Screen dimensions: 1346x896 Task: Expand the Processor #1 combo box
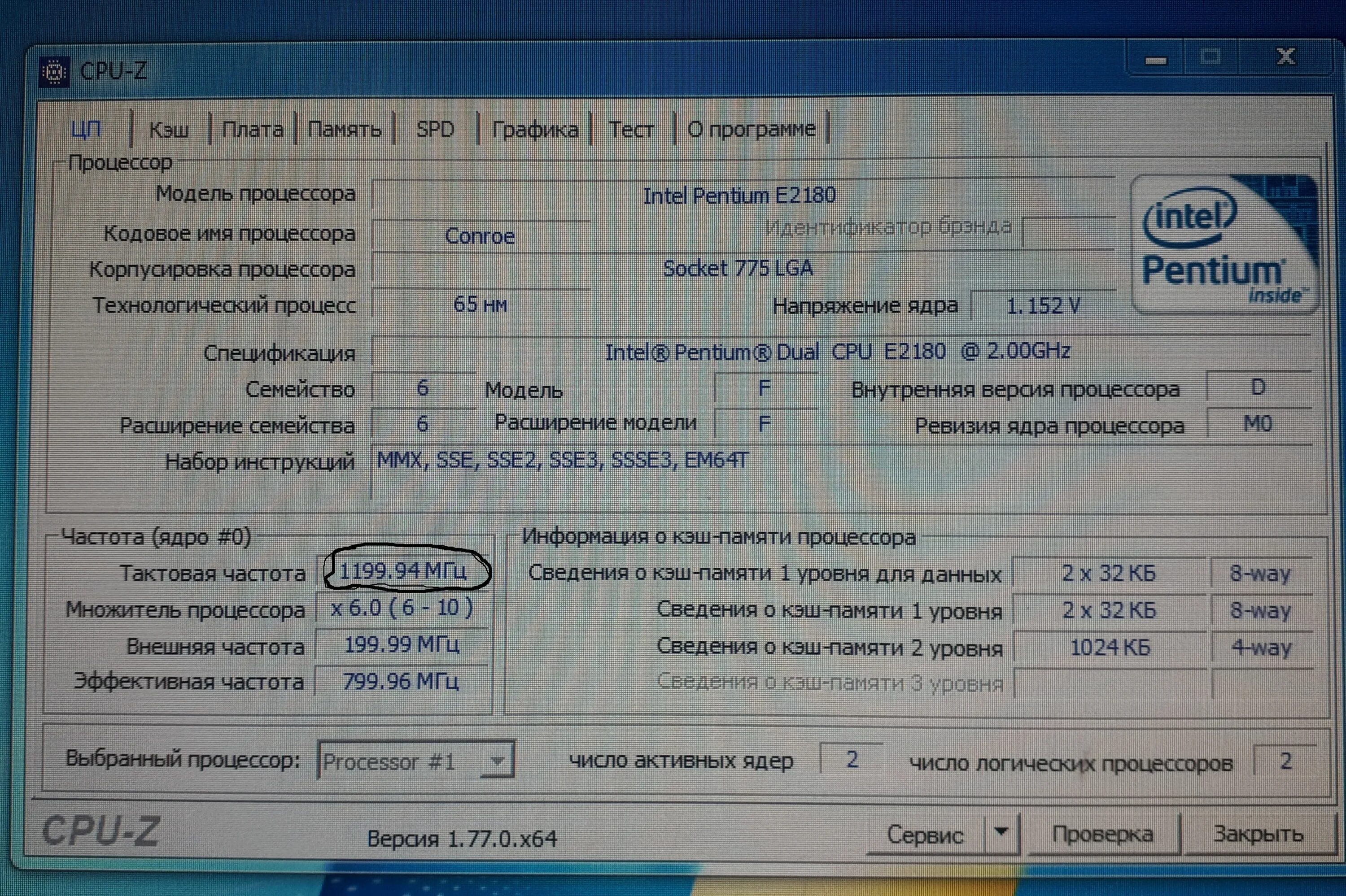pyautogui.click(x=497, y=761)
